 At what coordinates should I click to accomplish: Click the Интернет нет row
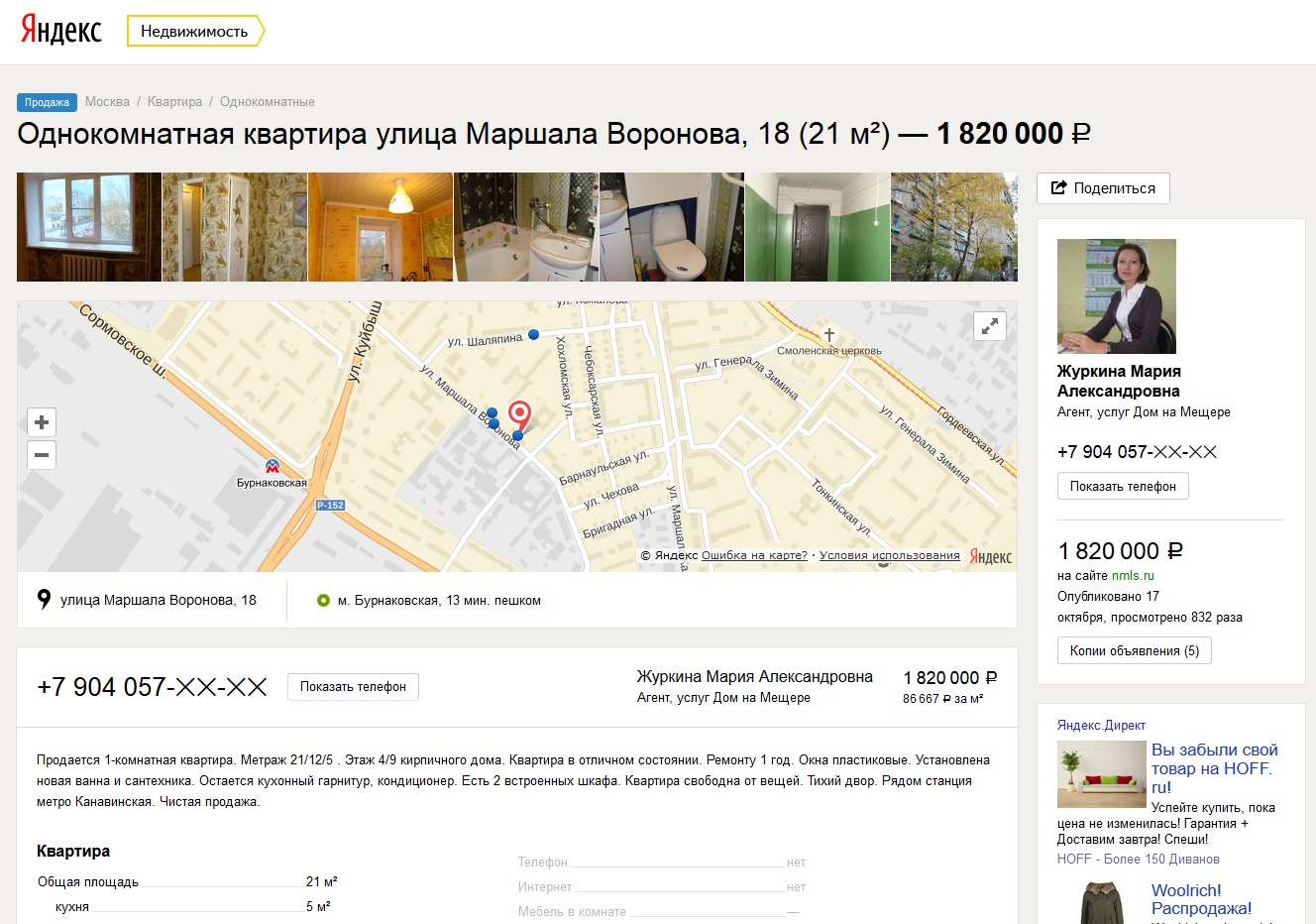(x=662, y=887)
